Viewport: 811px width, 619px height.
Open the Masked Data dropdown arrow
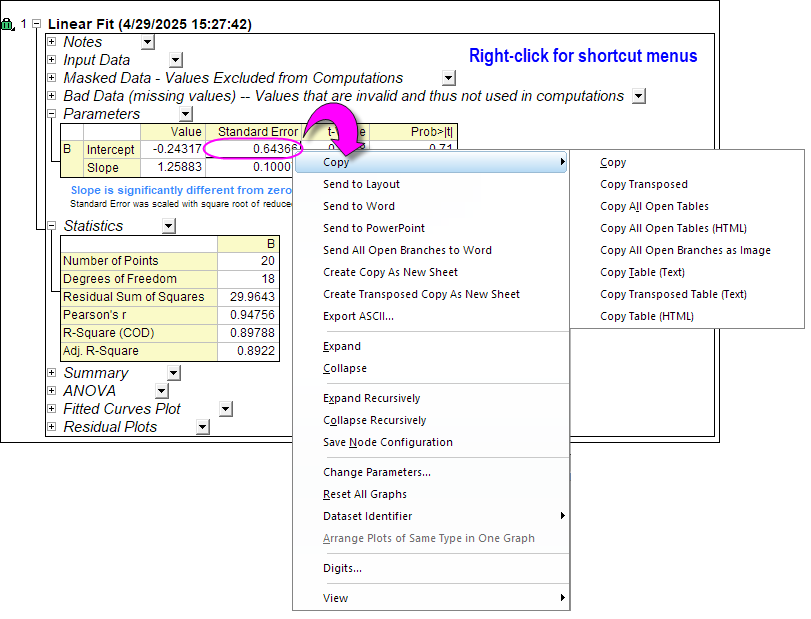tap(447, 78)
